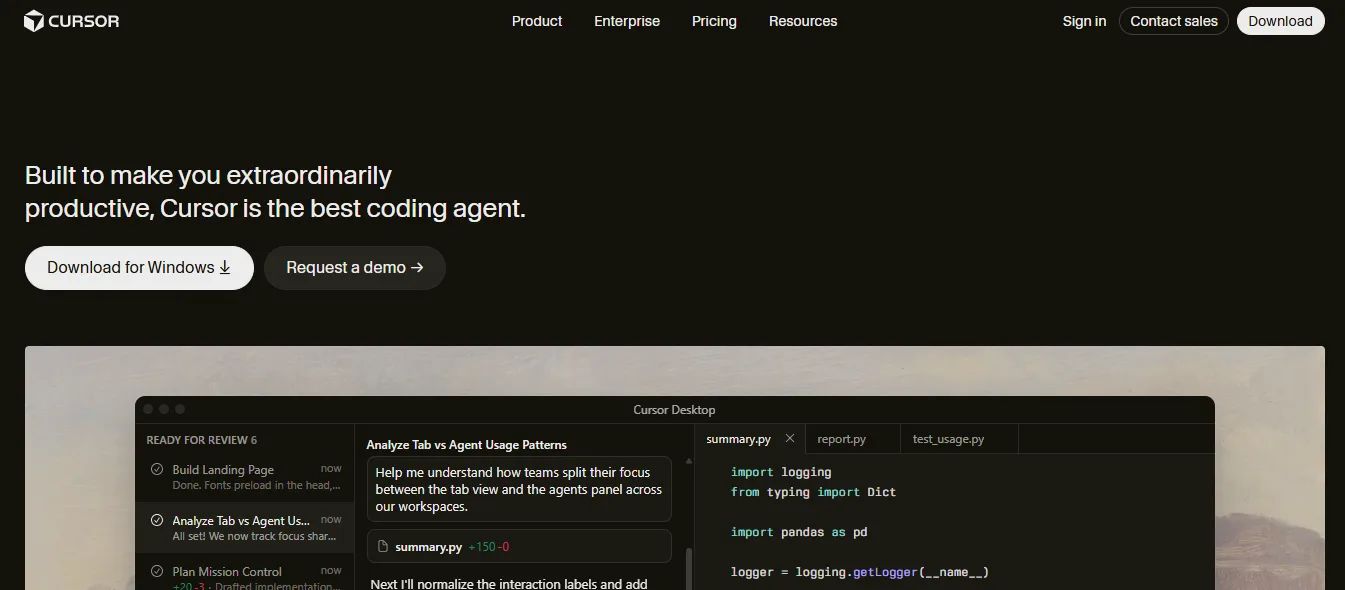This screenshot has width=1345, height=590.
Task: Select the Build Landing Page task item
Action: 245,477
